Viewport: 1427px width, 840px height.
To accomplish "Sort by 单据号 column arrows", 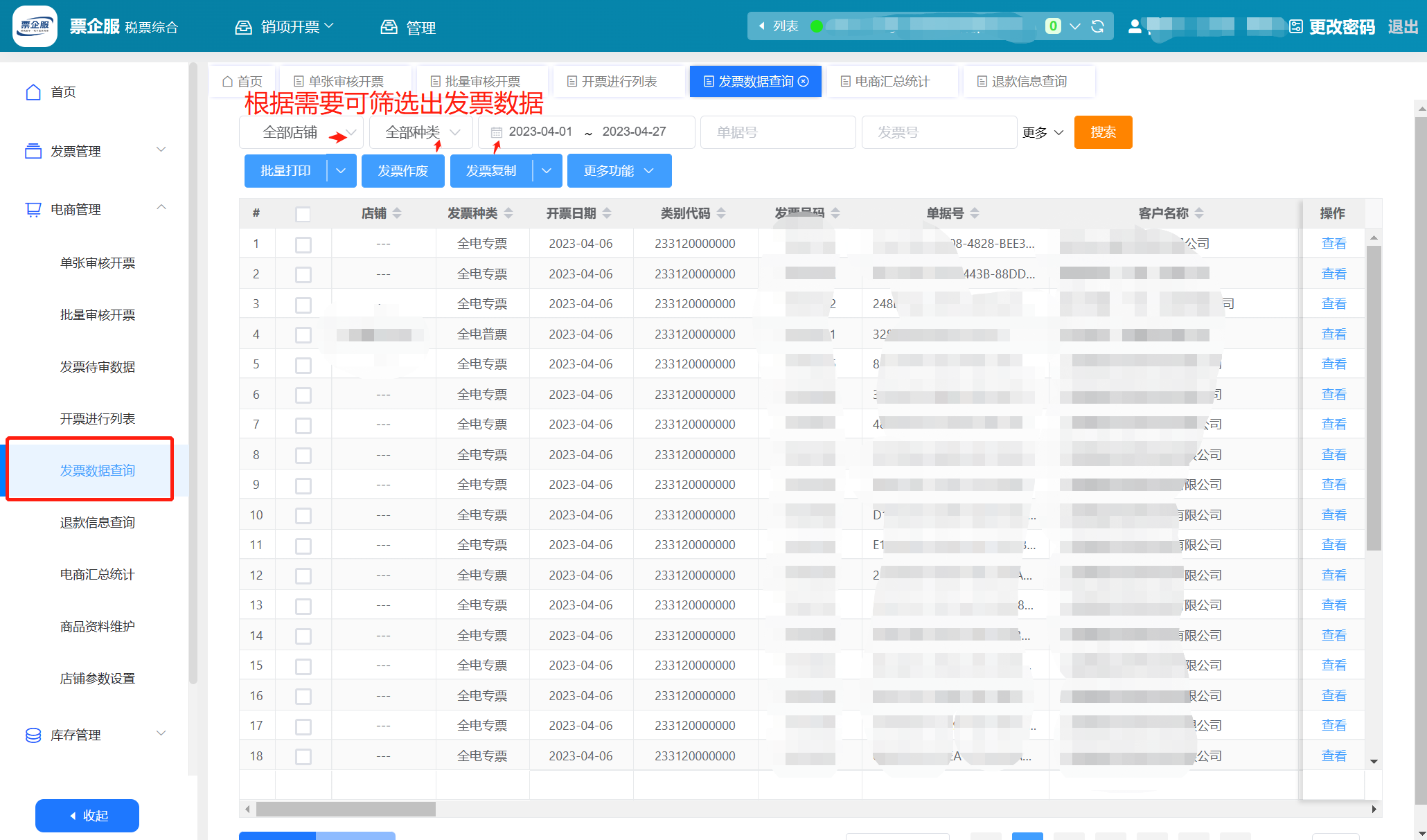I will (975, 213).
